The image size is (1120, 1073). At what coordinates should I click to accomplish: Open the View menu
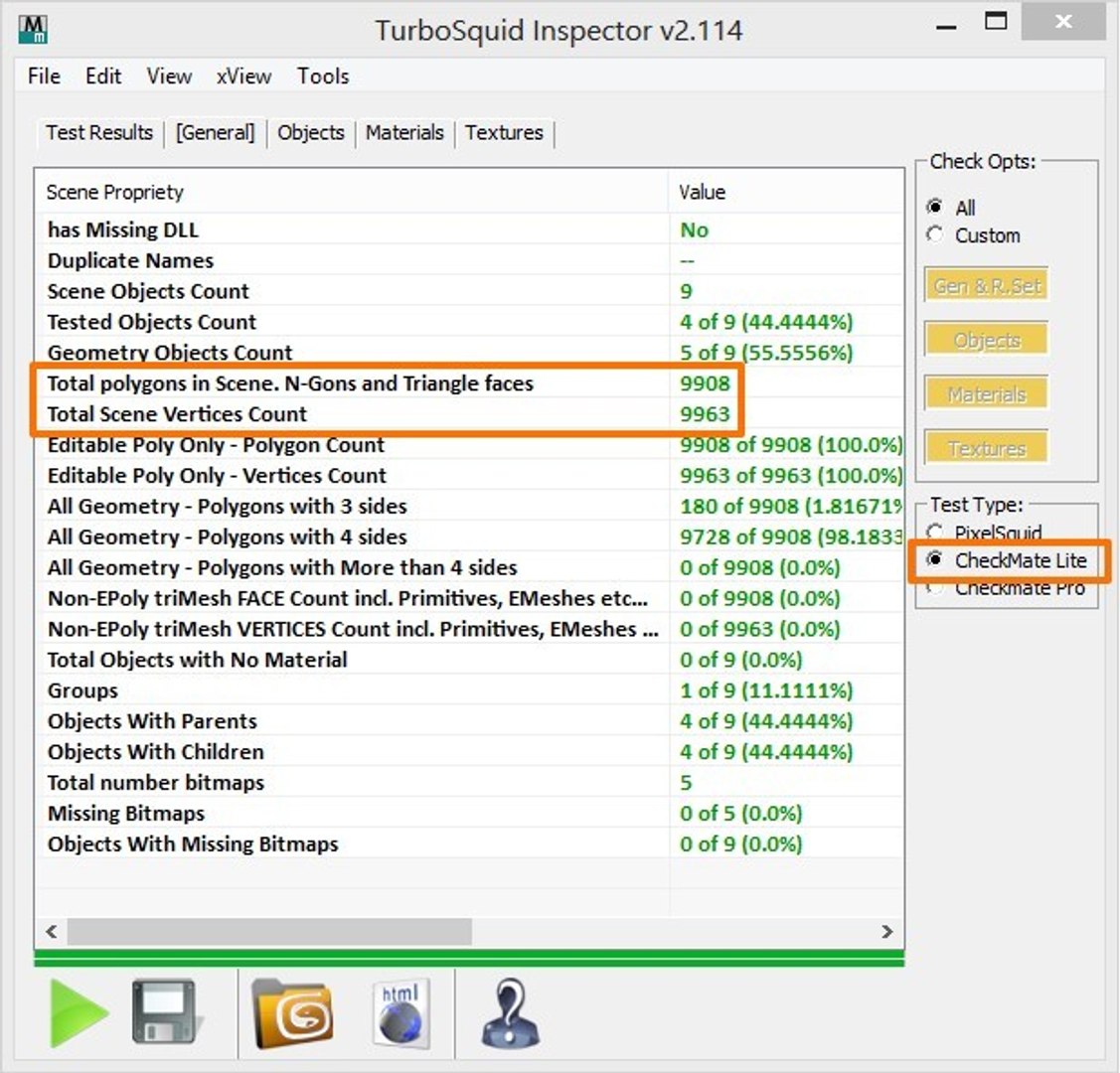pyautogui.click(x=169, y=76)
